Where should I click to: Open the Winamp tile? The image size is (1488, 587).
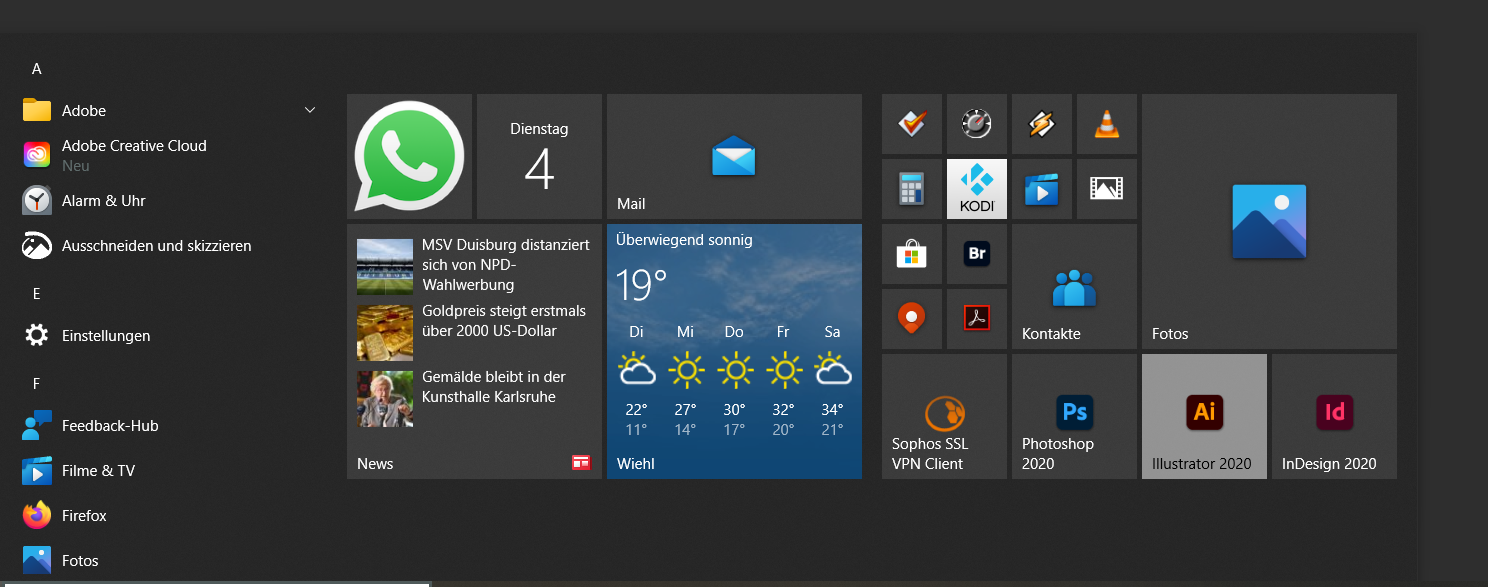pos(1042,124)
